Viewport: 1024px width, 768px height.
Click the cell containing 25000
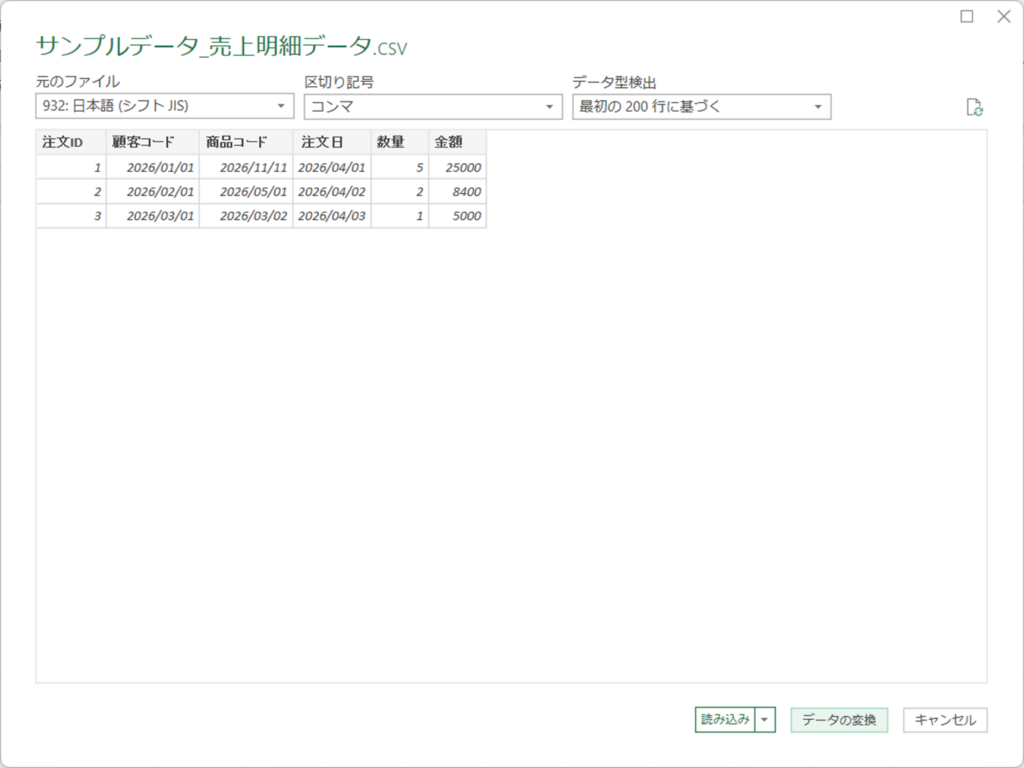point(457,167)
